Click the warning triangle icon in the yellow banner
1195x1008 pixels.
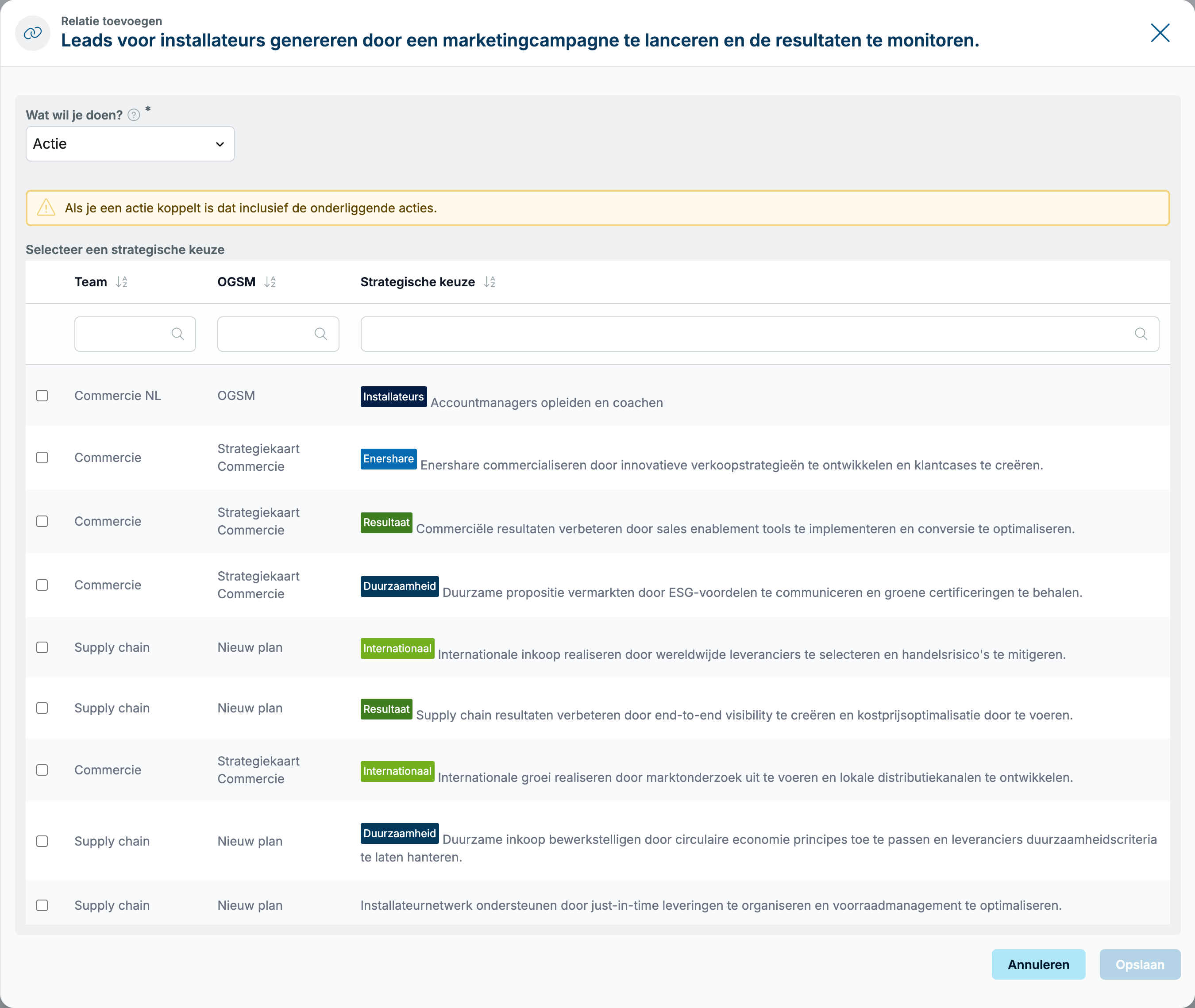[46, 208]
